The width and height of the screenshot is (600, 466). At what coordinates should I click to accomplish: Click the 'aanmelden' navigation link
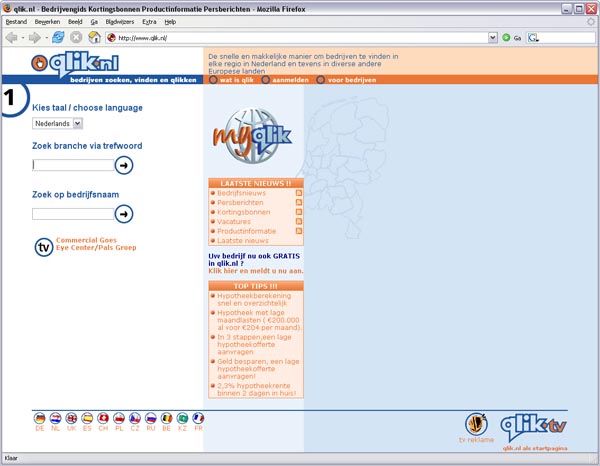pyautogui.click(x=289, y=79)
